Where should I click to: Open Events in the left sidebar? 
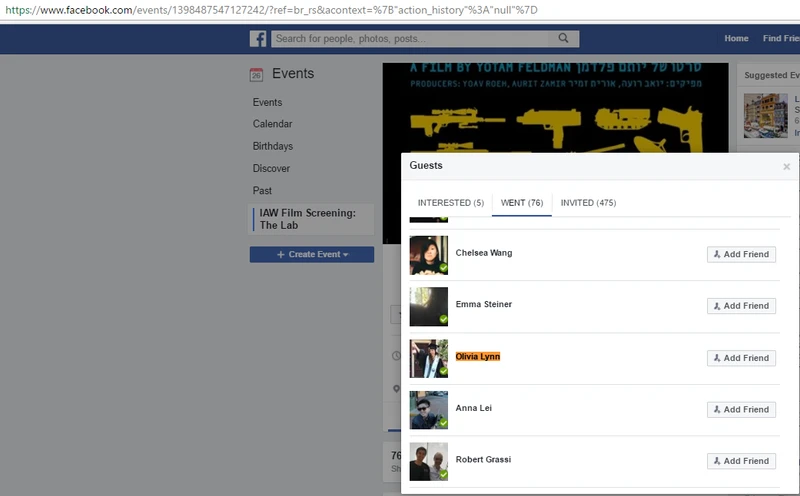[x=267, y=102]
